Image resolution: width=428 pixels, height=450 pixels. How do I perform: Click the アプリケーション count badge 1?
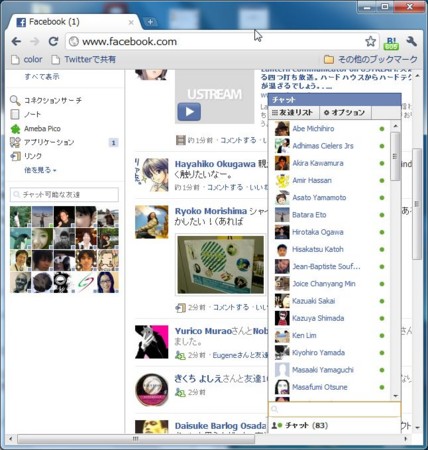114,143
